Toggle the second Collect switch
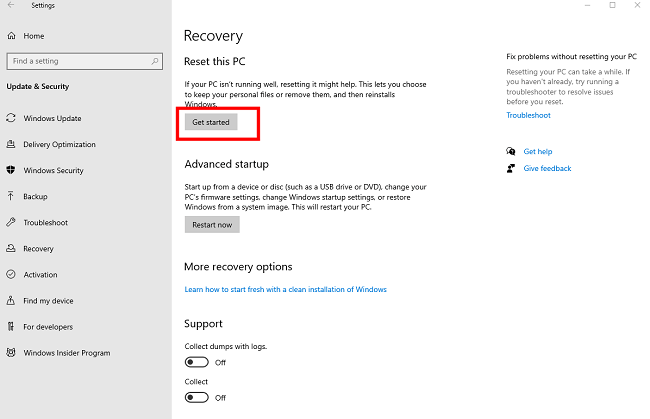The height and width of the screenshot is (419, 650). (196, 397)
